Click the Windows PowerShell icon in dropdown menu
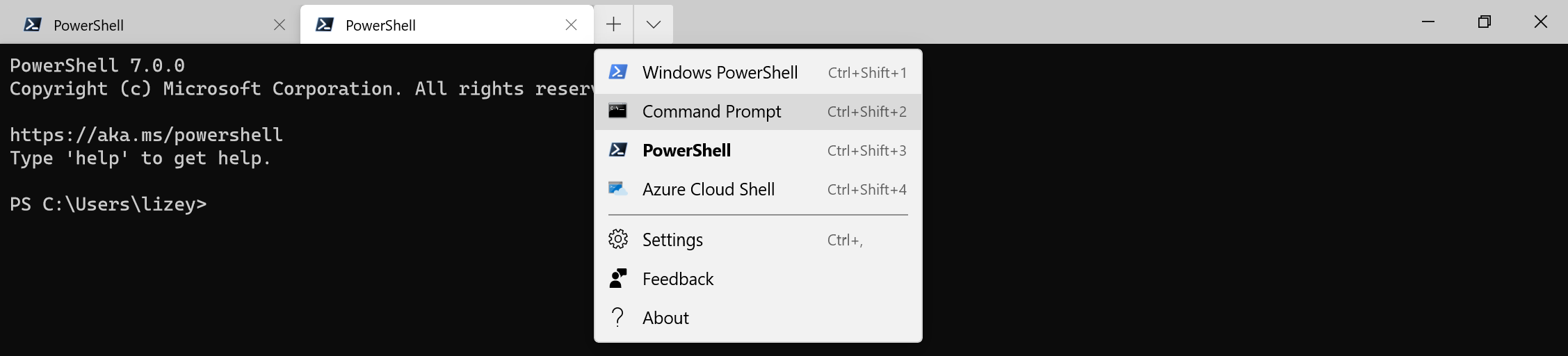1568x356 pixels. (618, 72)
